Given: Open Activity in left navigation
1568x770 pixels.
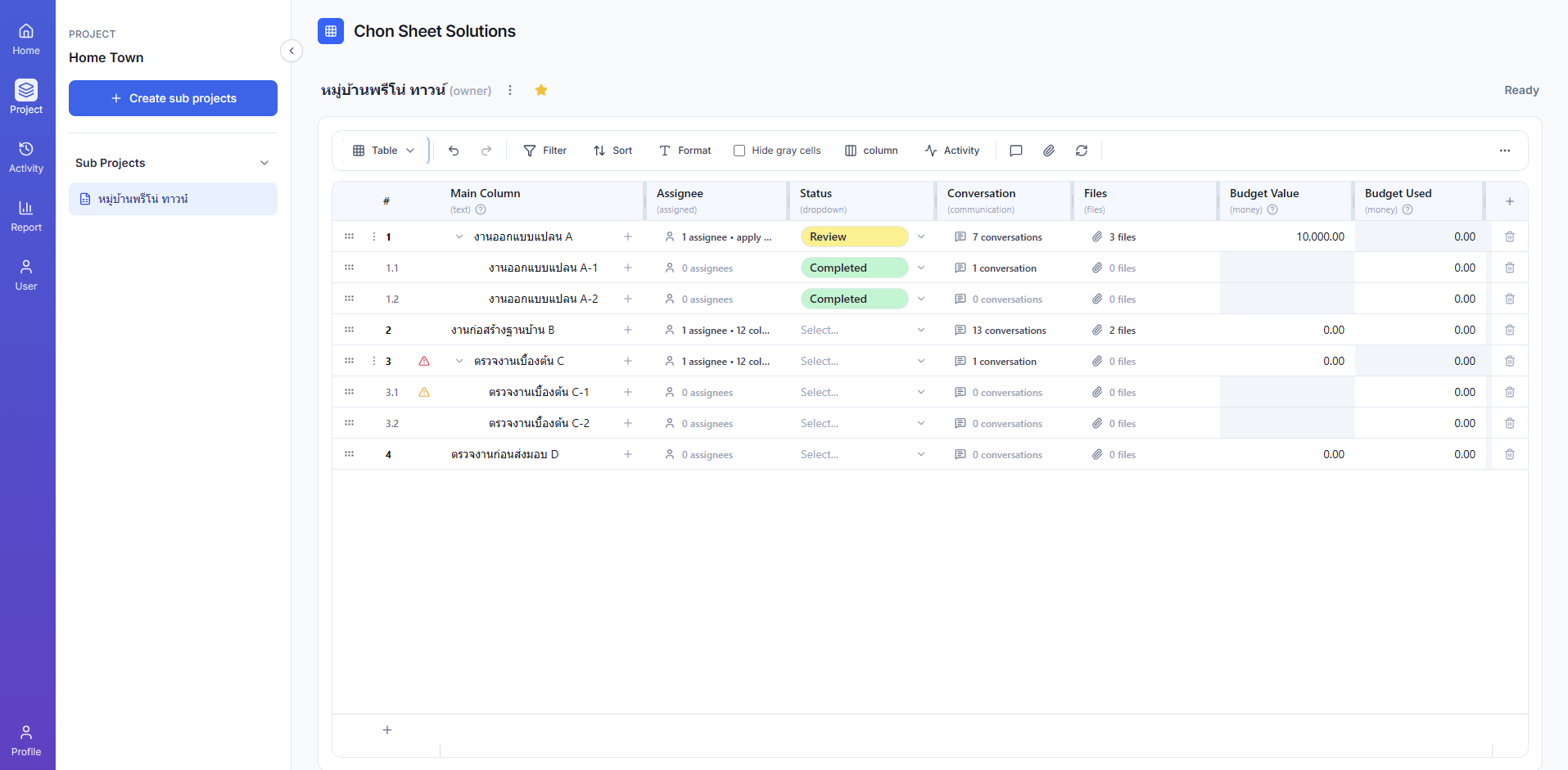Looking at the screenshot, I should [26, 157].
